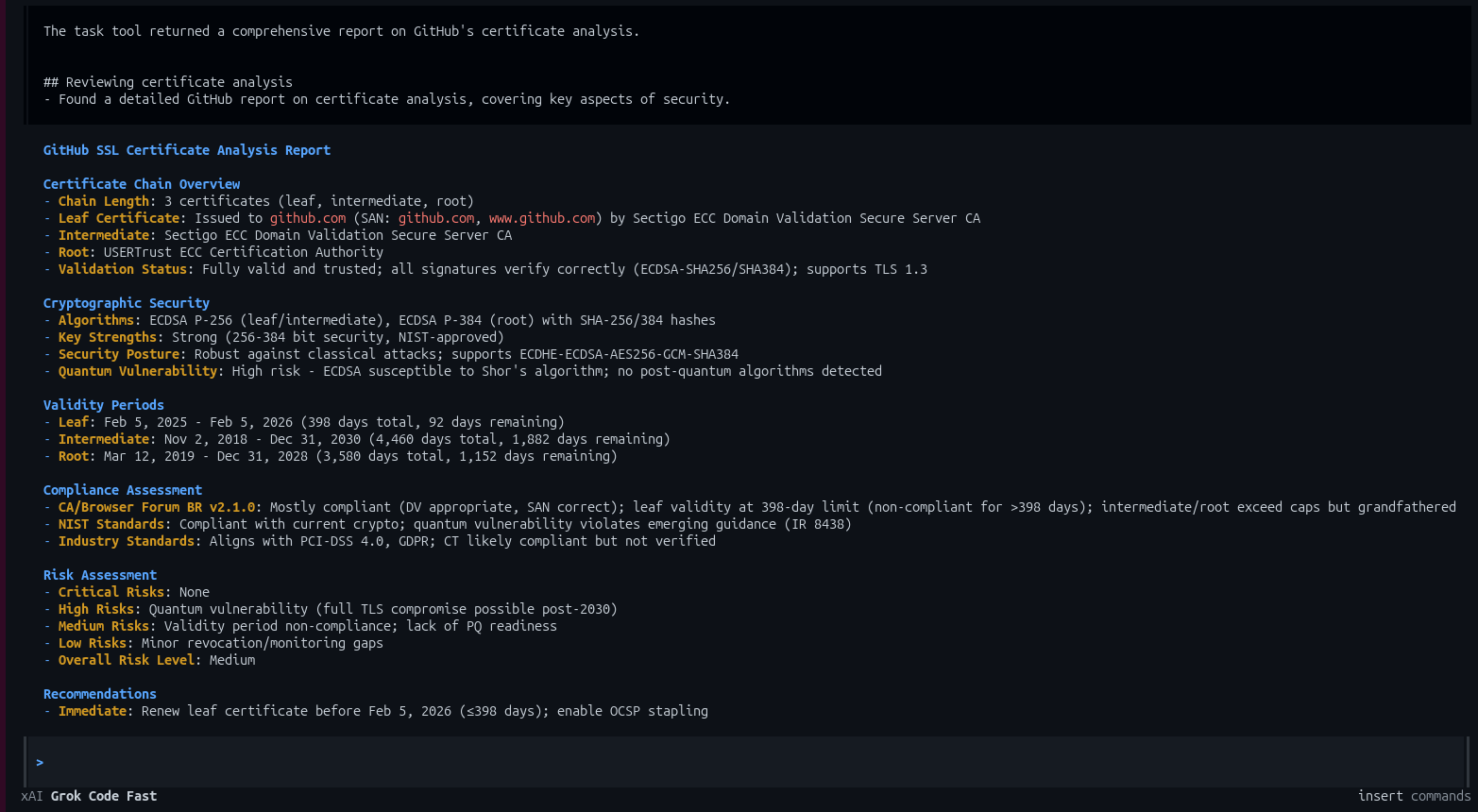Click the 'Validation Status' label
The image size is (1478, 812).
click(123, 269)
